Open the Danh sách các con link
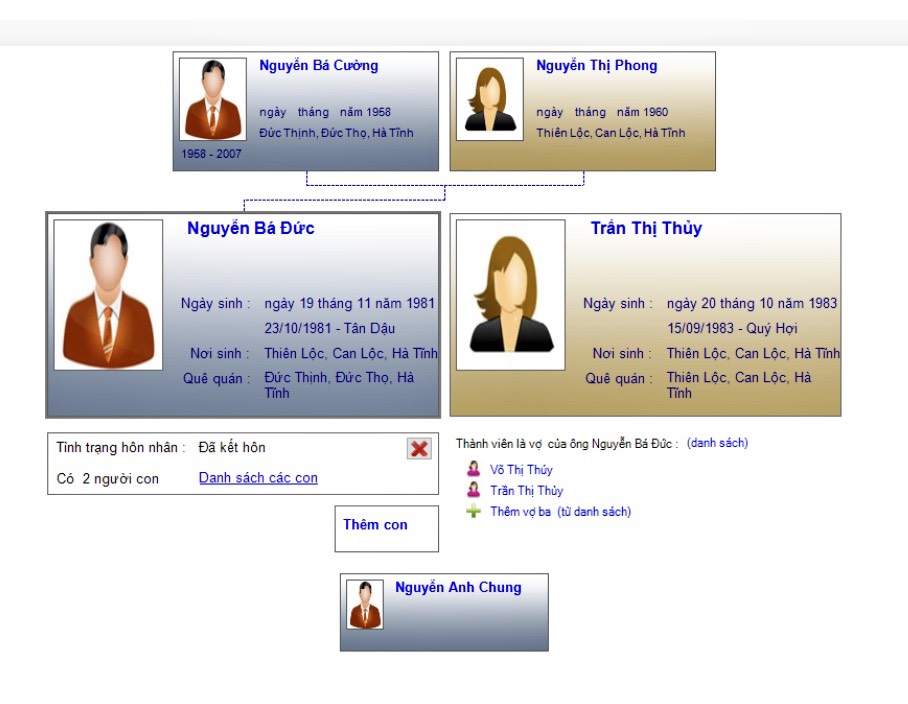This screenshot has width=908, height=704. point(258,478)
